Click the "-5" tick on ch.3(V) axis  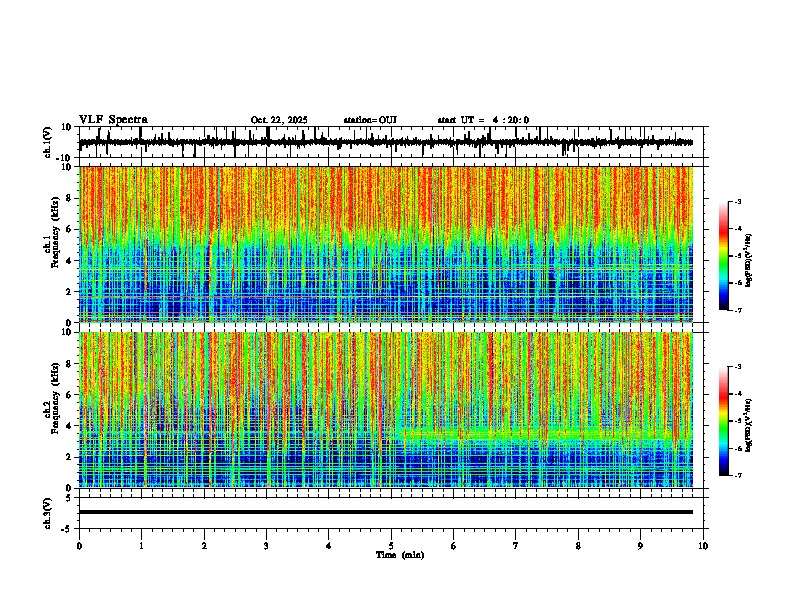pyautogui.click(x=68, y=529)
